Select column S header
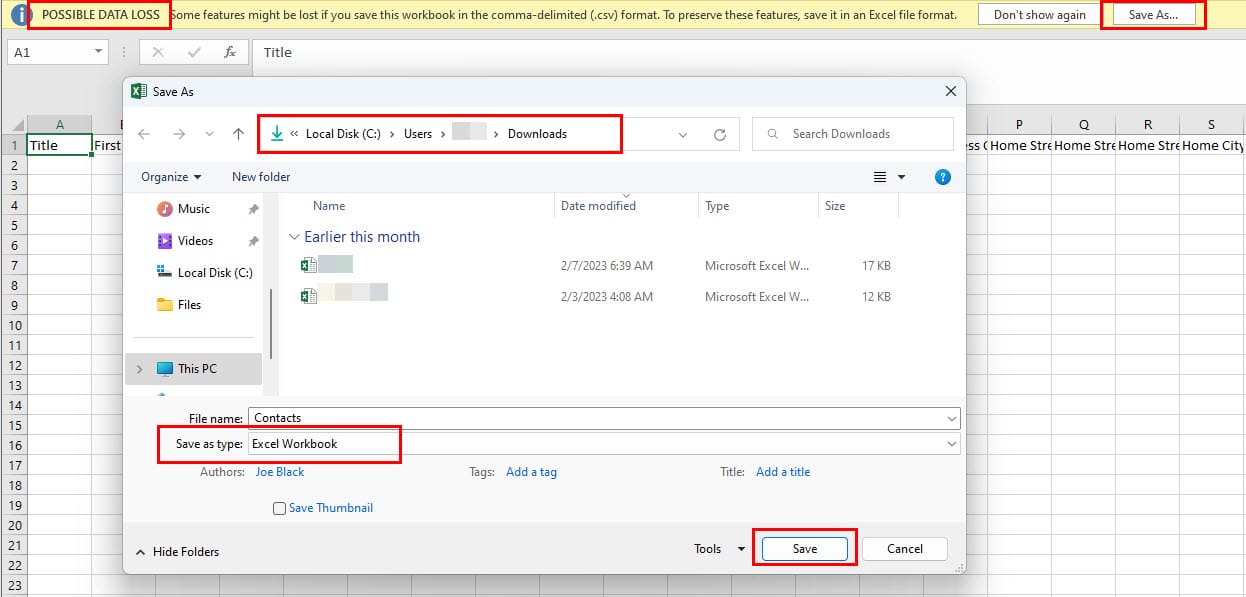This screenshot has height=597, width=1246. pos(1211,125)
